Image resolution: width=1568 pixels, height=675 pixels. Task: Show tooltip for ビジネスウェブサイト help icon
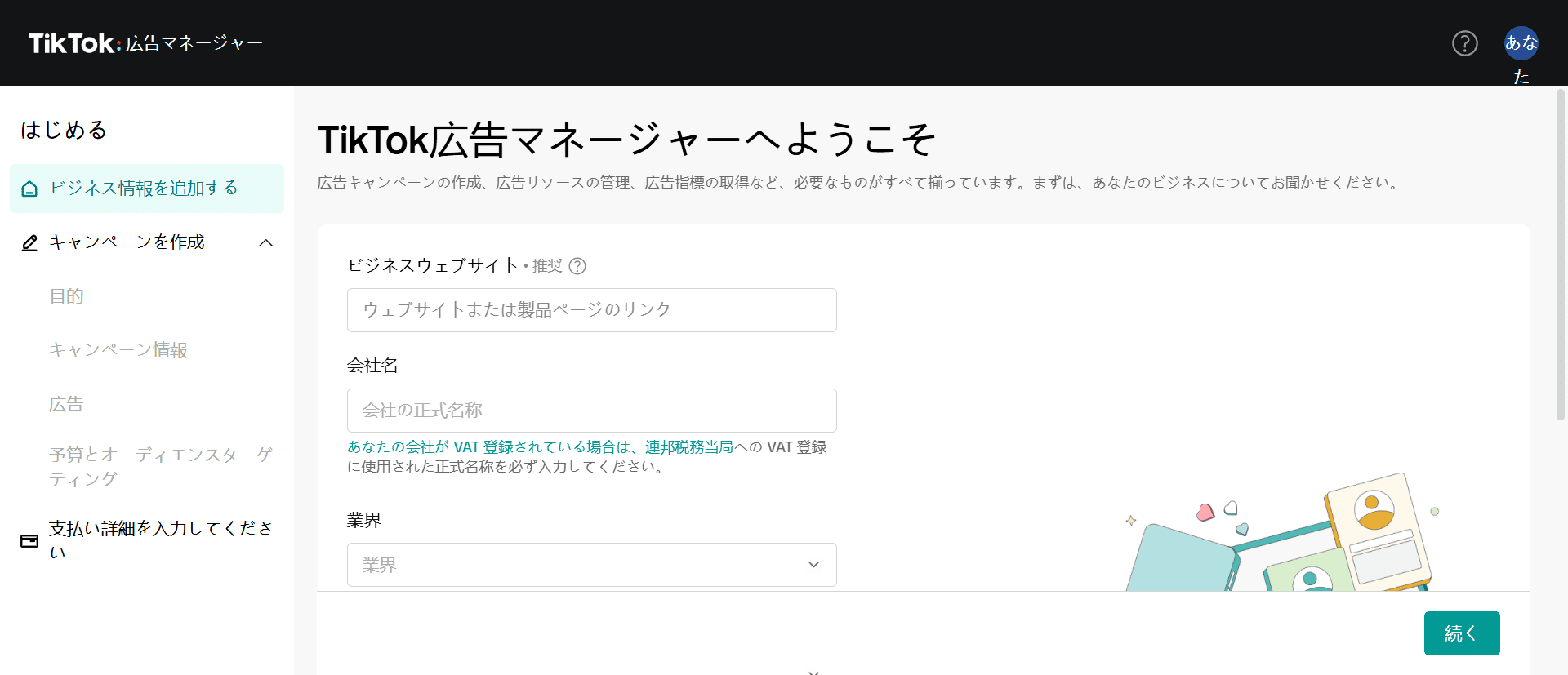577,266
